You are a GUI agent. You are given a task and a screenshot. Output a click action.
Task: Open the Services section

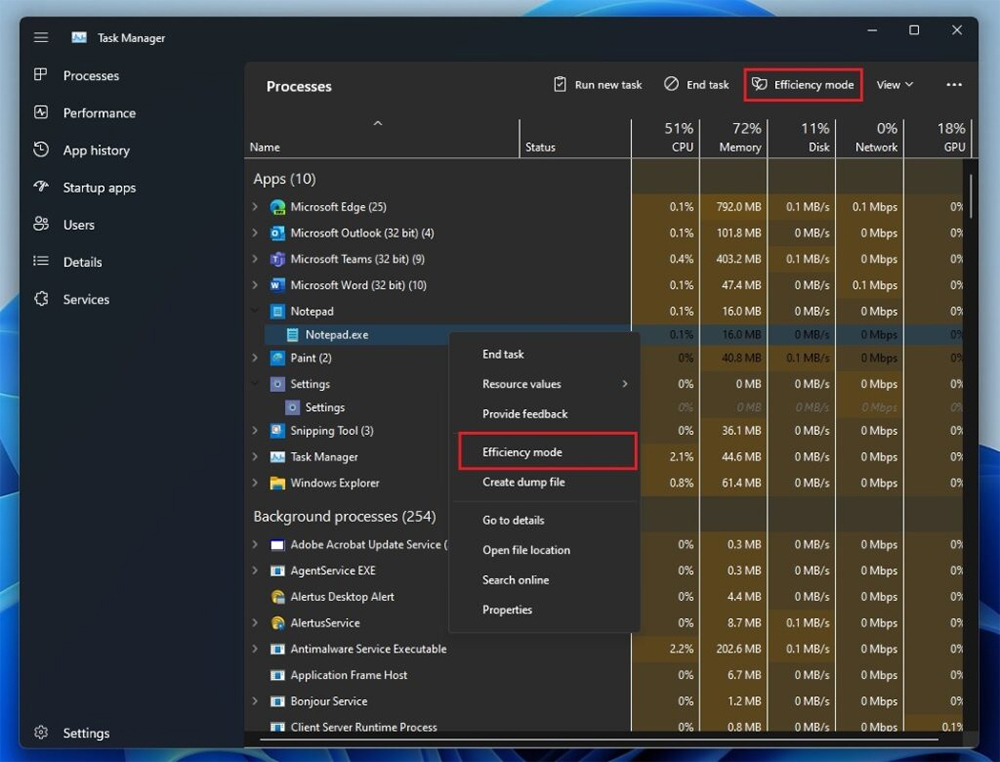[x=40, y=299]
